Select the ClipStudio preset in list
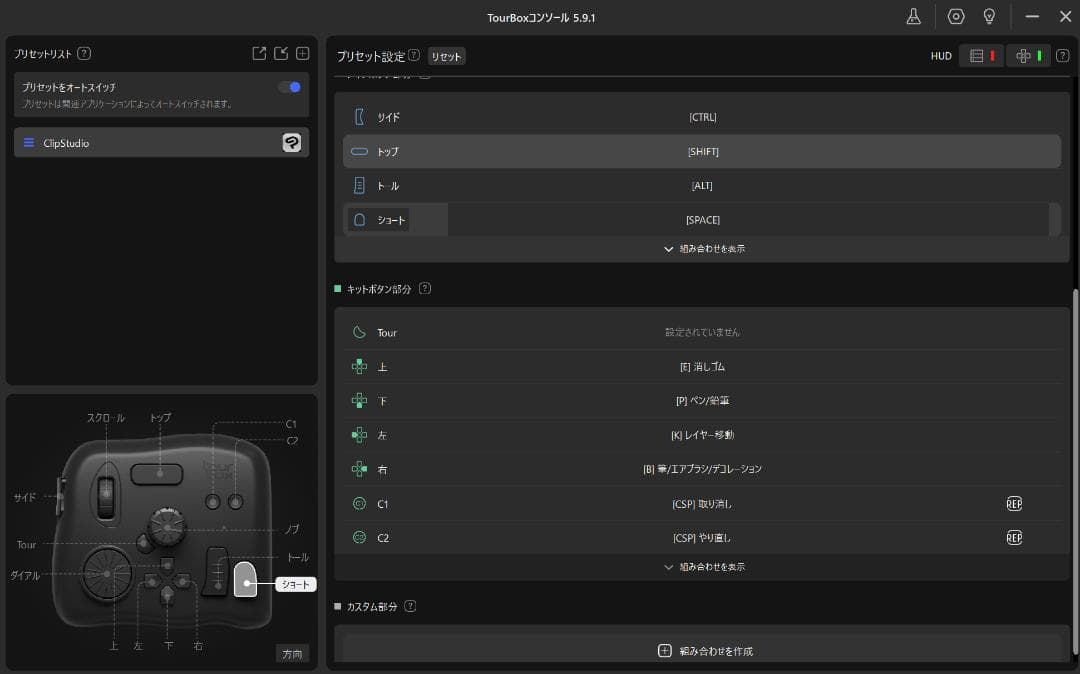The width and height of the screenshot is (1080, 674). click(150, 143)
